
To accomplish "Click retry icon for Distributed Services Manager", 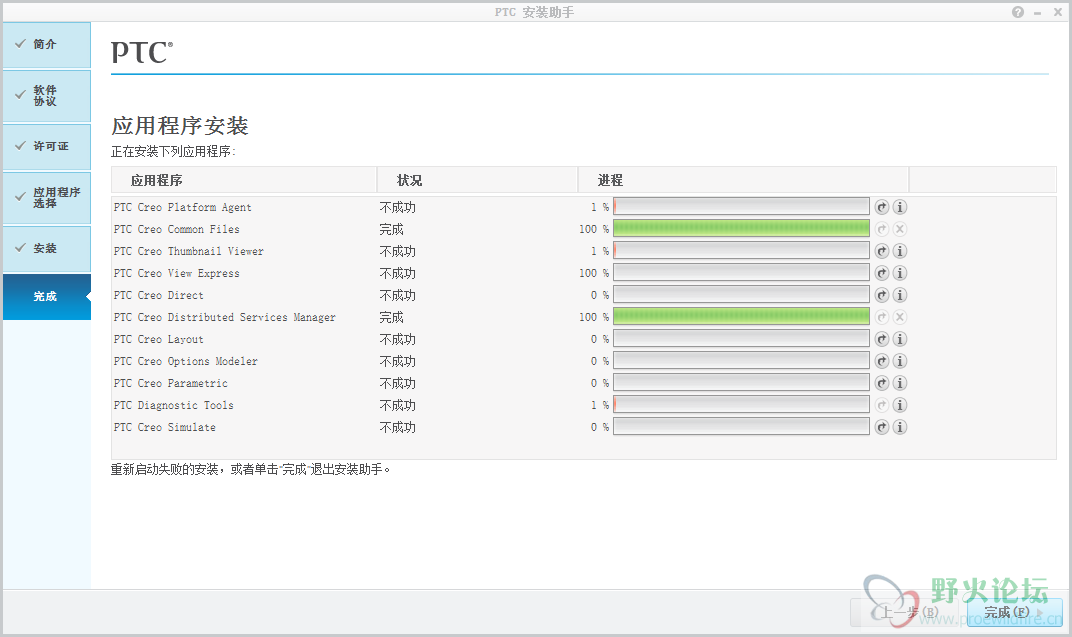I will point(882,316).
